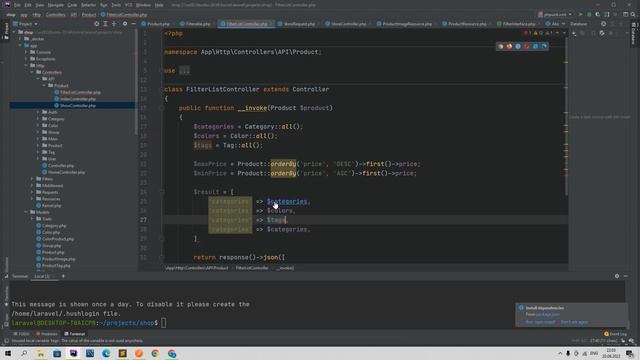Collapse the Controllers folder in the tree
640x360 pixels.
[33, 72]
